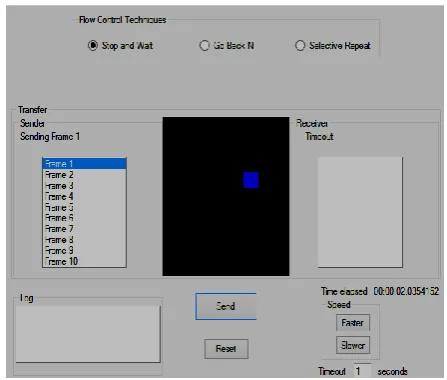
Task: Click into the Timeout seconds field
Action: (362, 371)
